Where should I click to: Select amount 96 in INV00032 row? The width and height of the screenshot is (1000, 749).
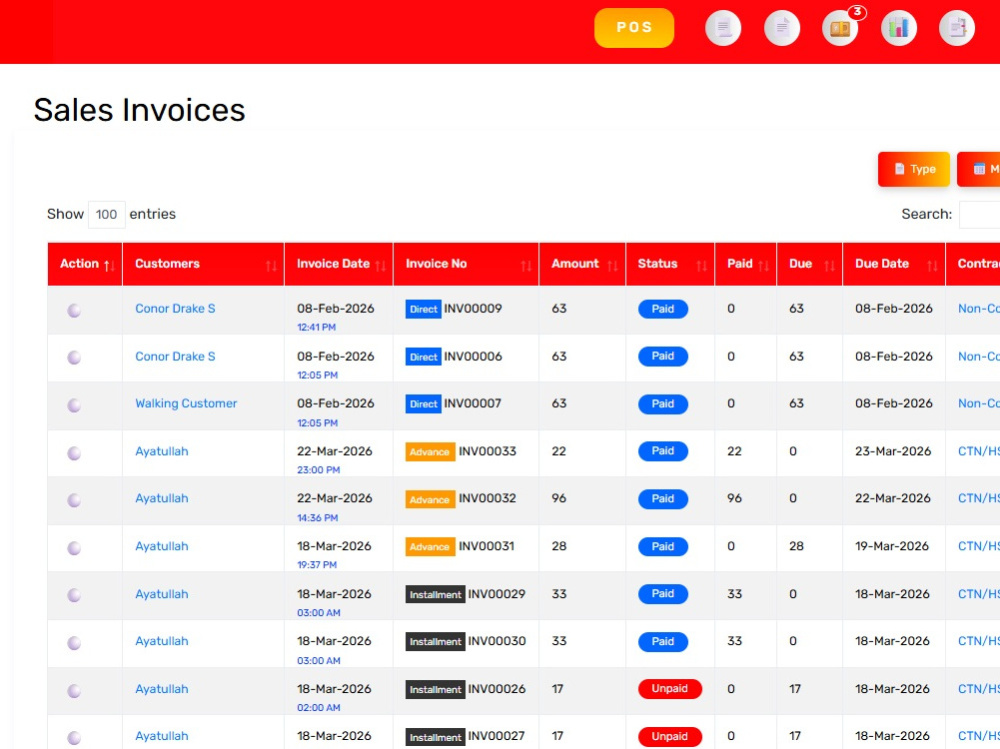coord(559,499)
